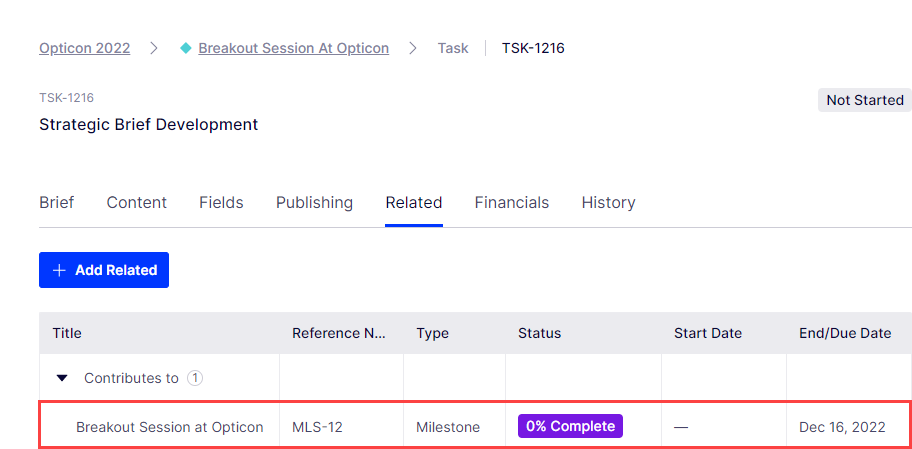
Task: Select the Financials tab
Action: click(x=512, y=202)
